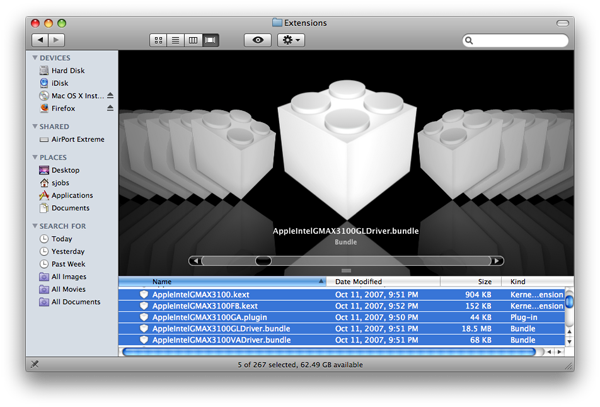Eject the Firefox volume

[x=110, y=108]
